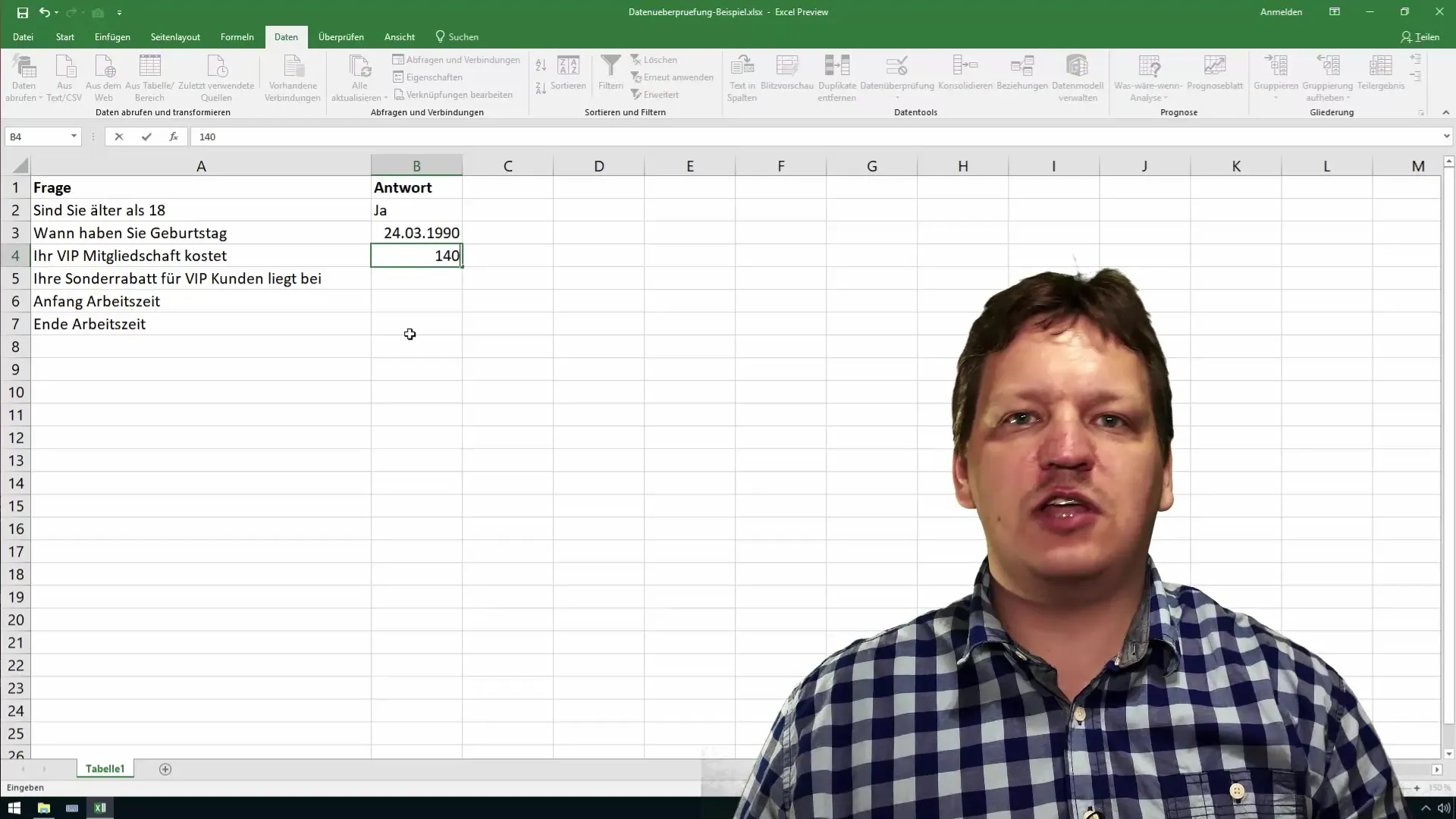Click the vertical scrollbar down arrow
Viewport: 1456px width, 819px height.
click(x=1448, y=754)
